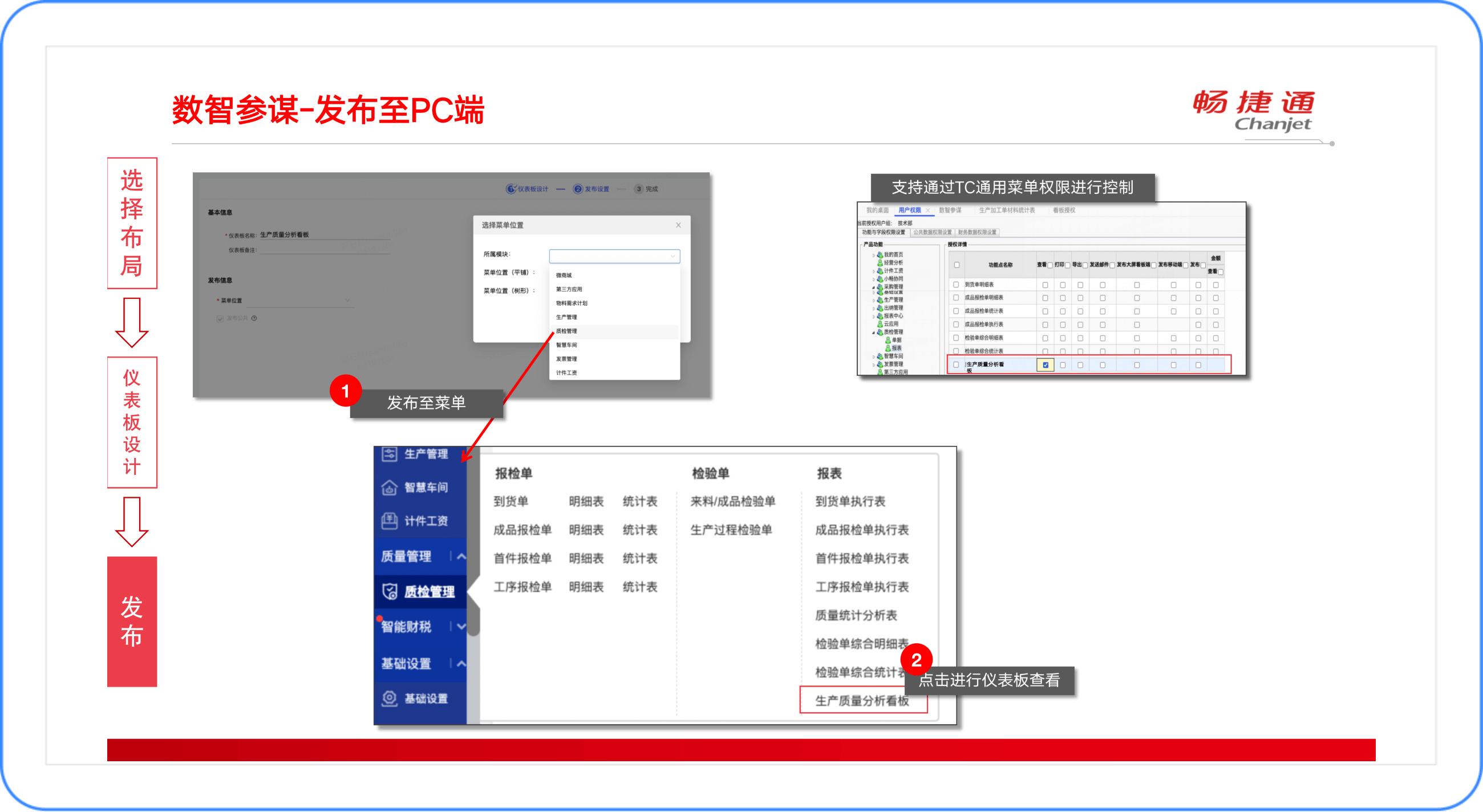Collapse the 质量管理 sidebar group
This screenshot has width=1483, height=812.
[x=461, y=556]
